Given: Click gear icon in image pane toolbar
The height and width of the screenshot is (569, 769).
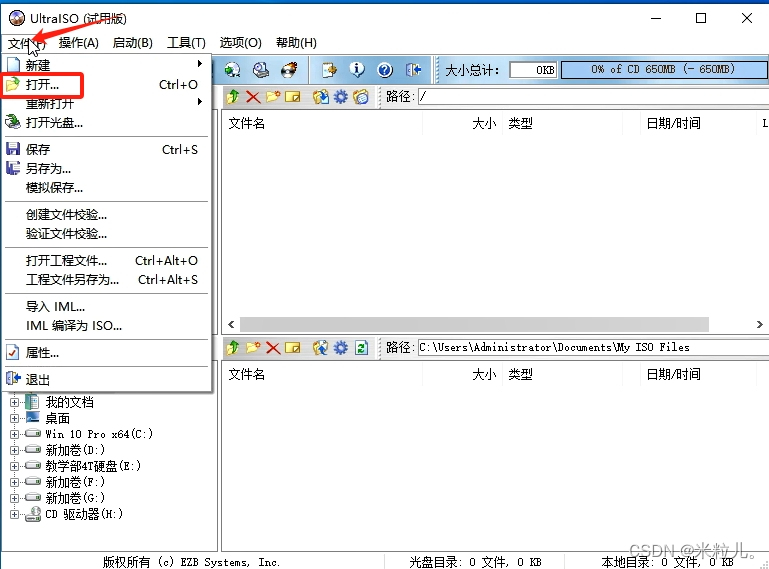Looking at the screenshot, I should [340, 97].
